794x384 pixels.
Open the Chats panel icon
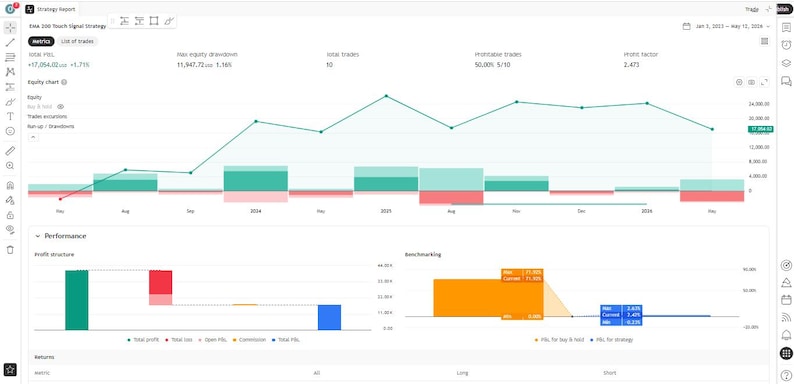coord(786,81)
